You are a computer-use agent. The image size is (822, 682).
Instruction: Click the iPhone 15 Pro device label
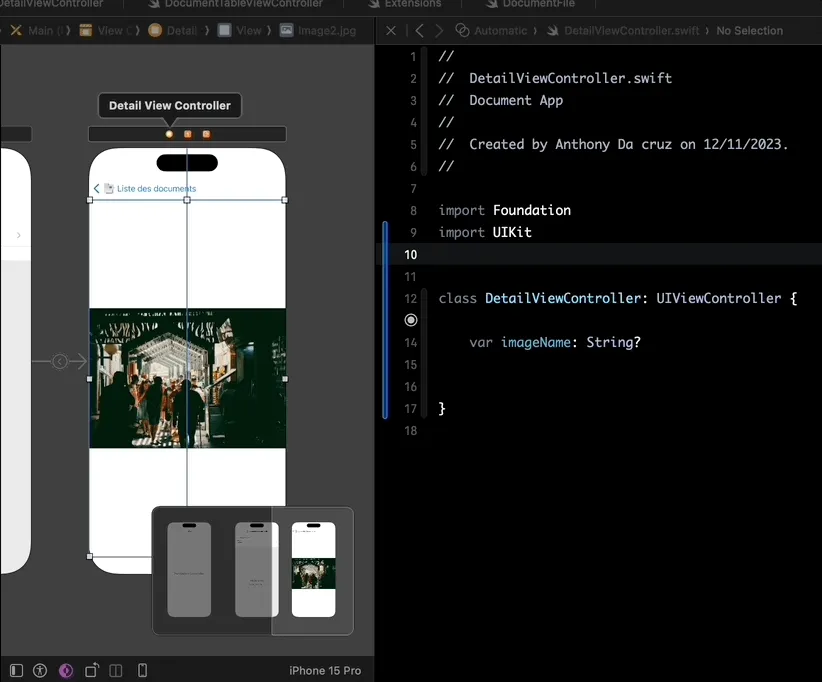(325, 670)
